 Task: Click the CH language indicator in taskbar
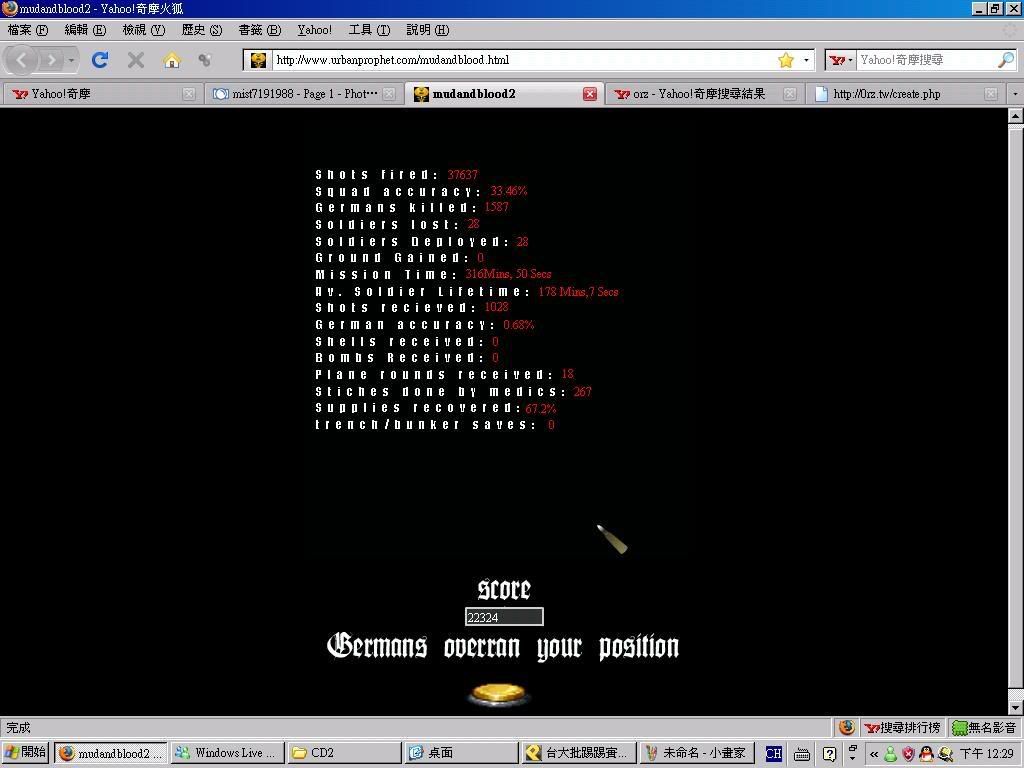(773, 754)
